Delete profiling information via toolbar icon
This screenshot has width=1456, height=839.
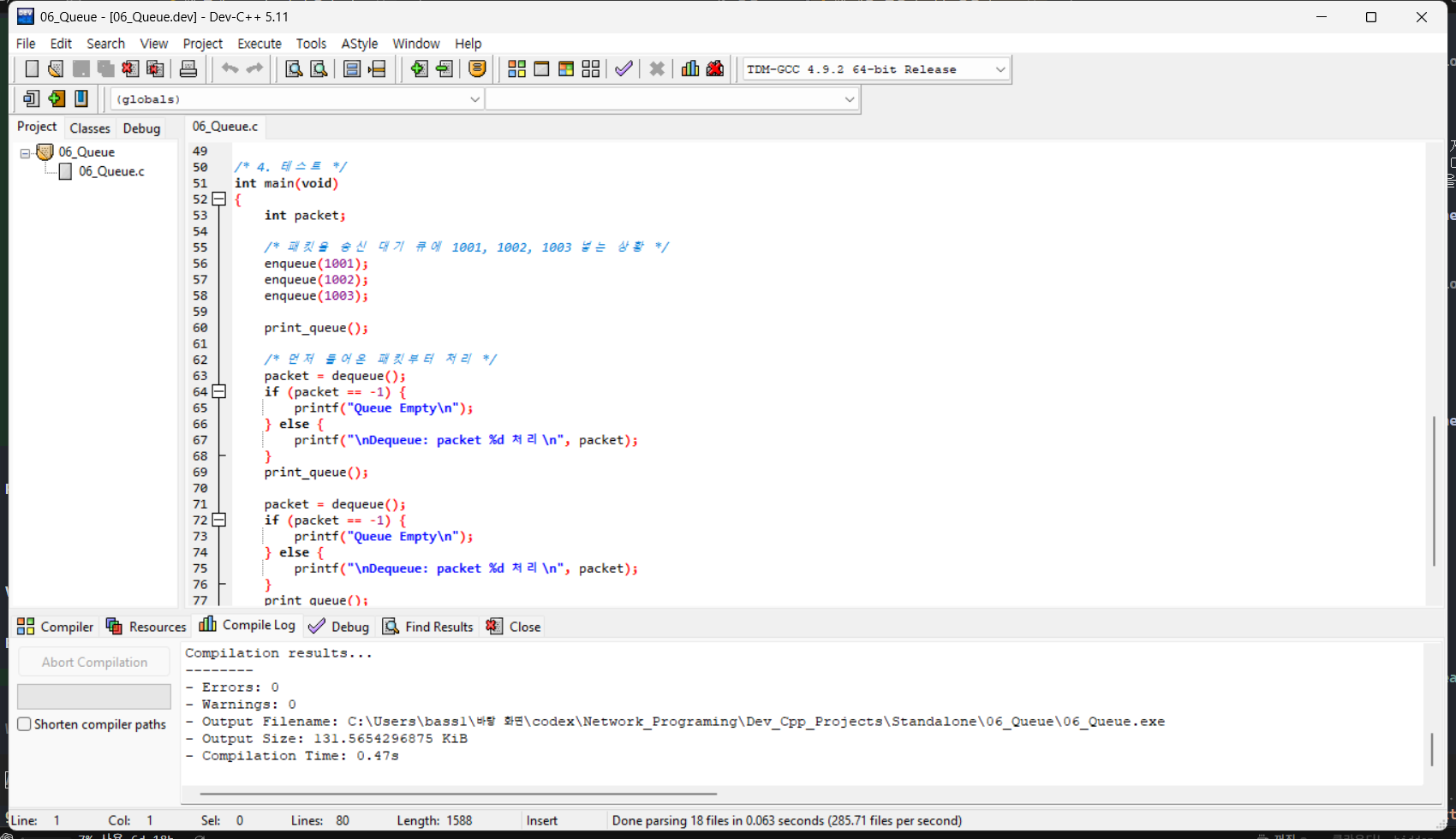tap(715, 69)
